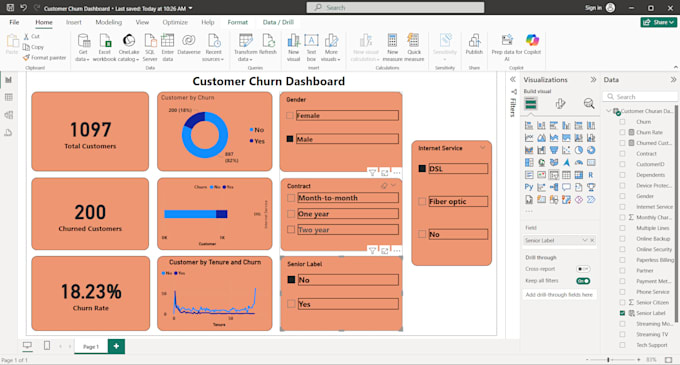Toggle Cross-report drill through switch

(583, 269)
